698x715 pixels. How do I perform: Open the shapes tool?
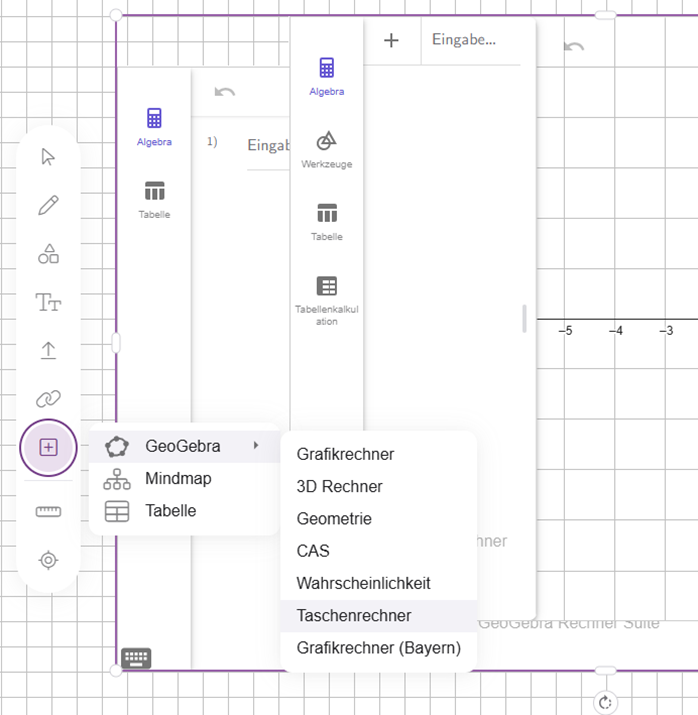48,254
